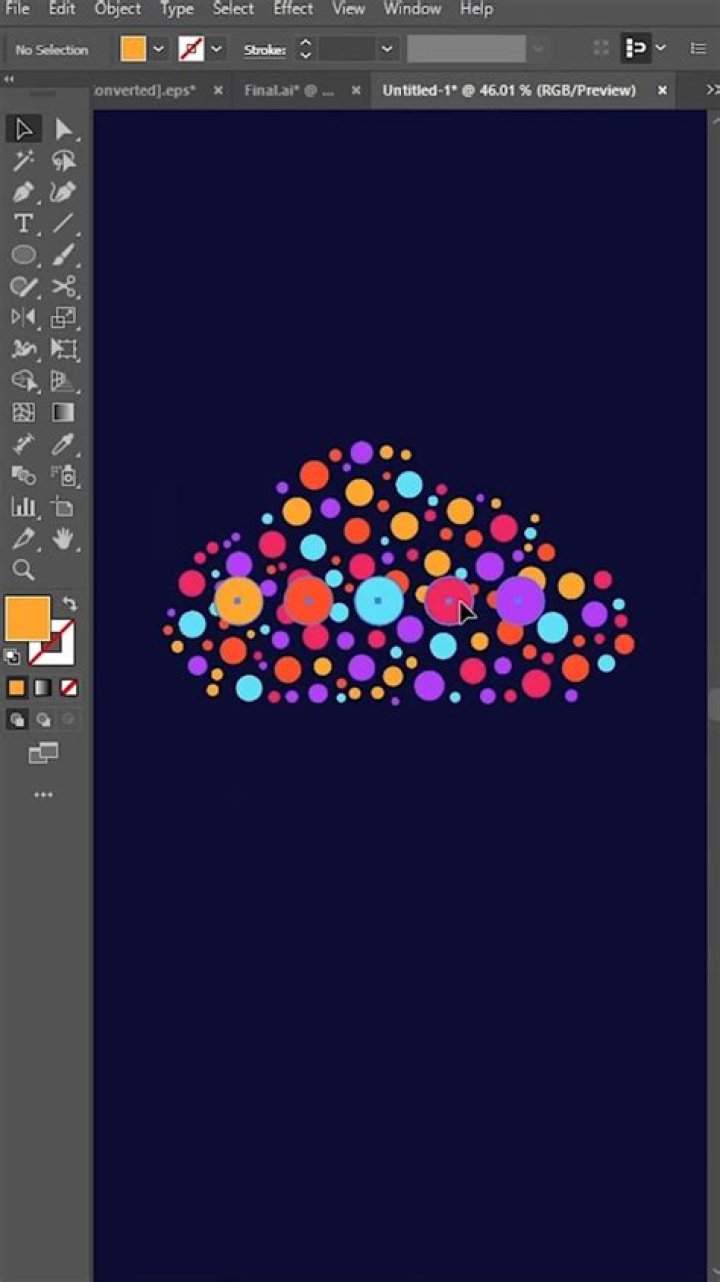Open the align options dropdown arrow
This screenshot has height=1282, width=720.
660,48
